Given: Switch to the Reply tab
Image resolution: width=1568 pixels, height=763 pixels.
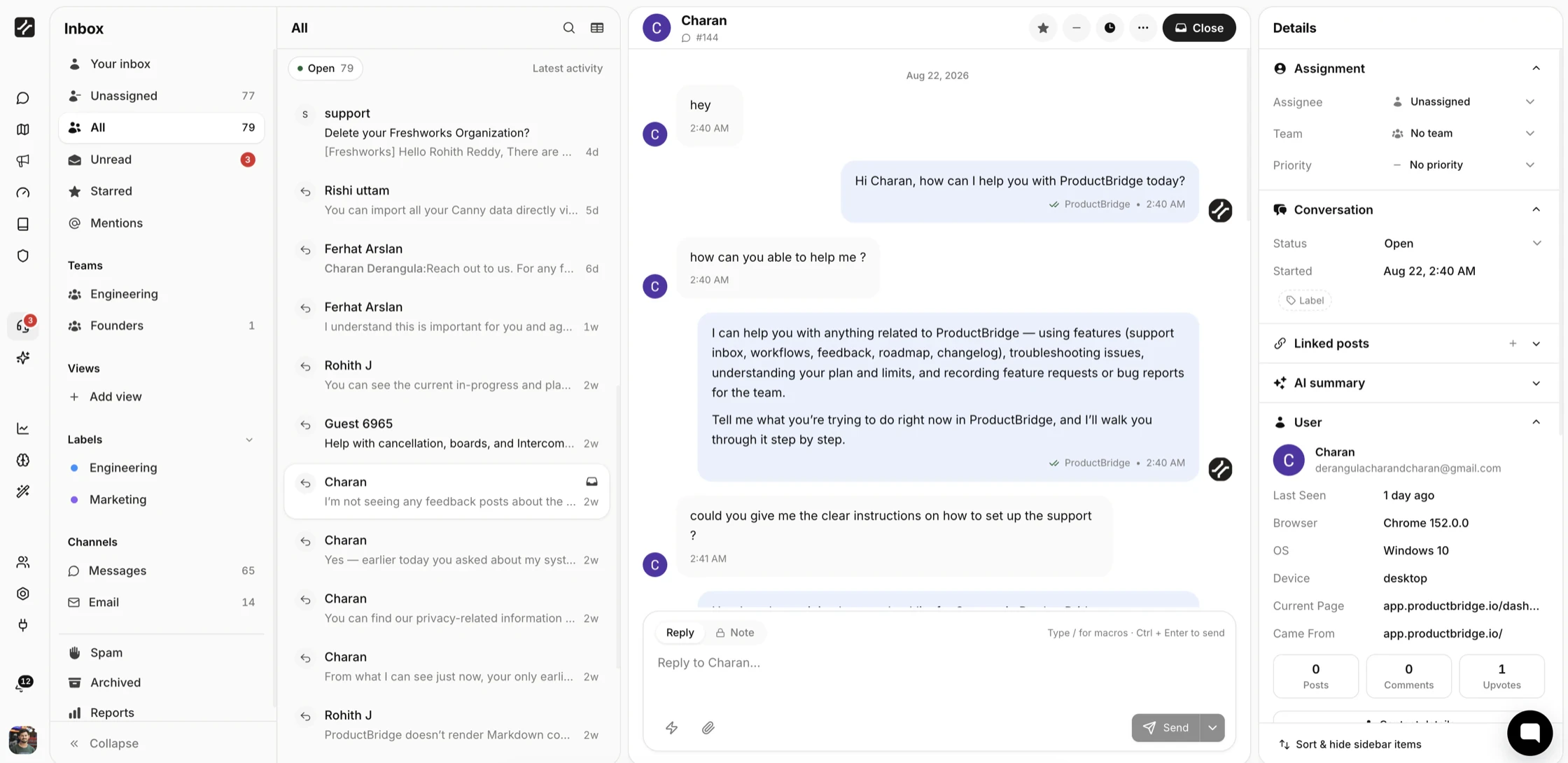Looking at the screenshot, I should (x=680, y=633).
